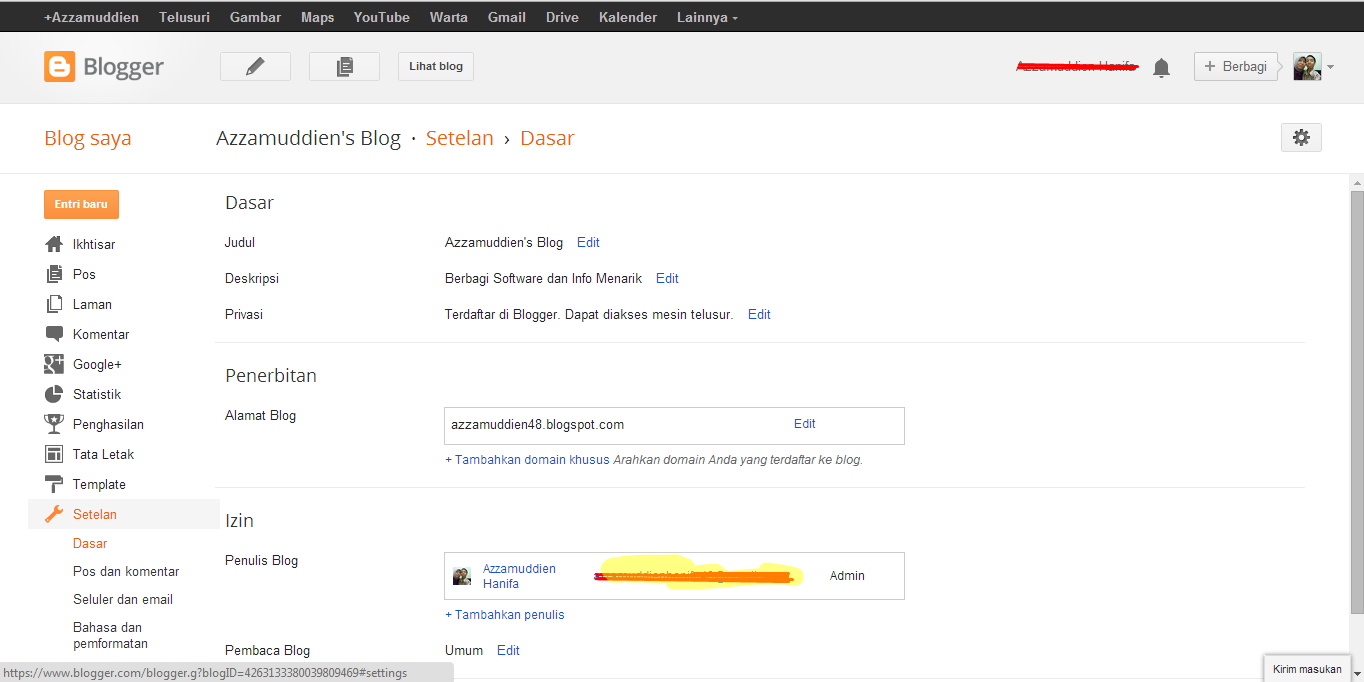The width and height of the screenshot is (1364, 682).
Task: Edit the Judul blog title
Action: point(588,242)
